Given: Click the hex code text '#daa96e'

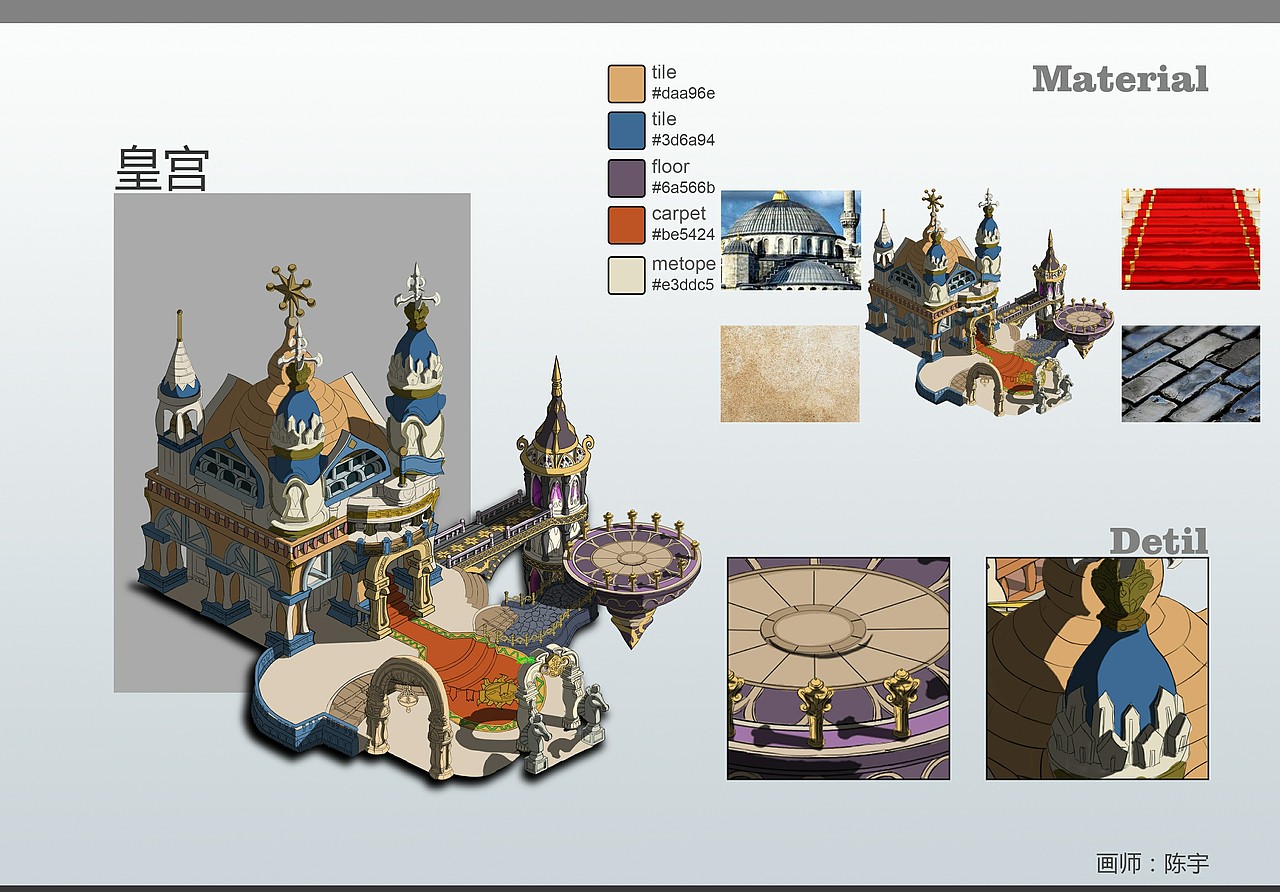Looking at the screenshot, I should coord(683,94).
